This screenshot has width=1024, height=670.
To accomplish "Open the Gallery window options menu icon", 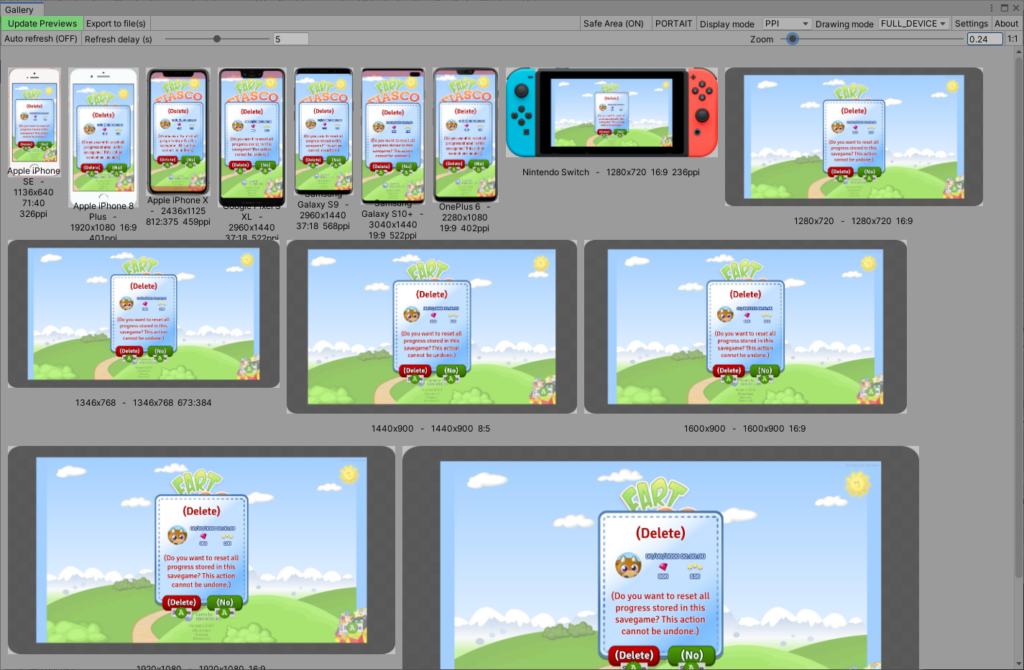I will pyautogui.click(x=991, y=8).
